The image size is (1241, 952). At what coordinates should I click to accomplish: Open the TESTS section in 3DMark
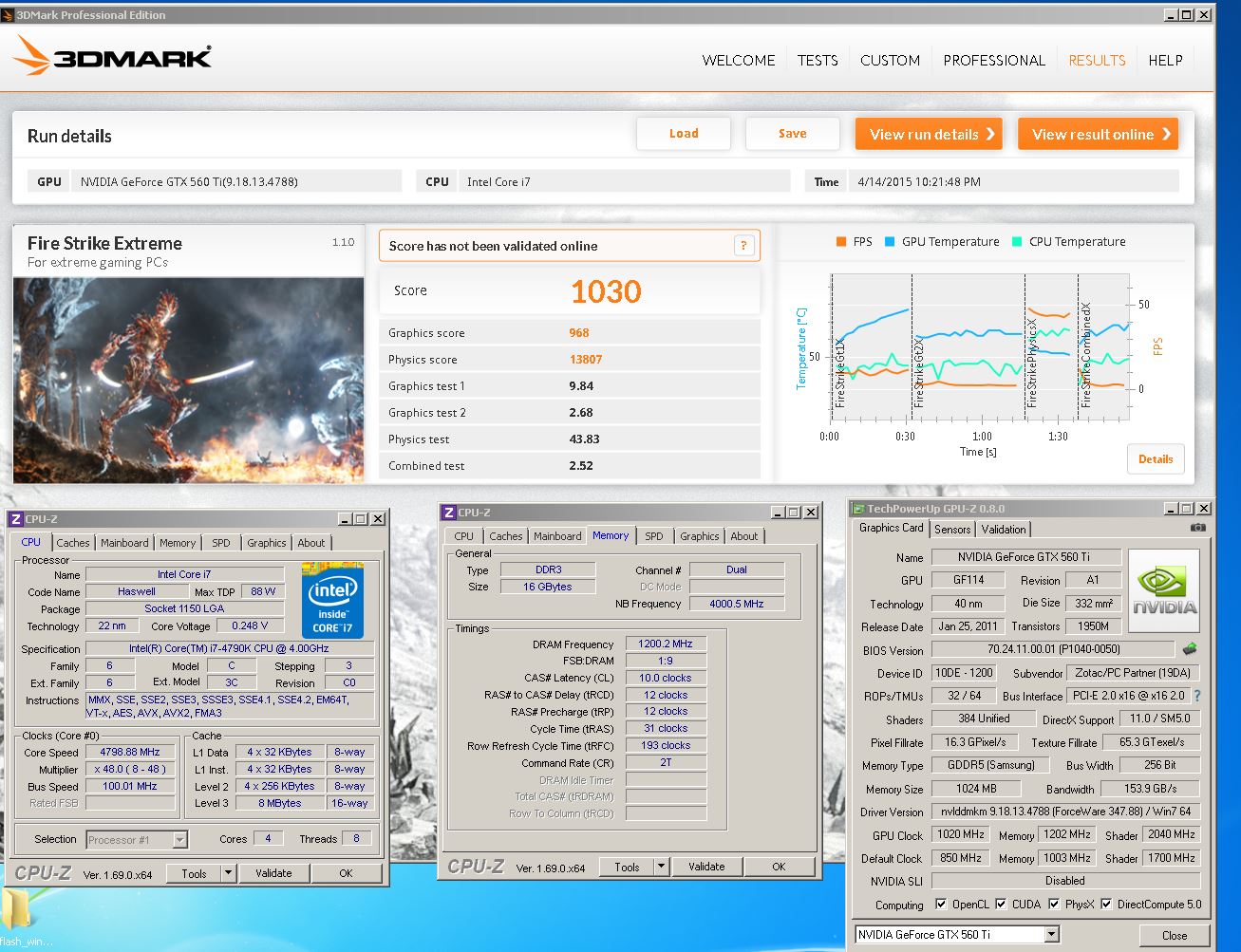tap(818, 60)
